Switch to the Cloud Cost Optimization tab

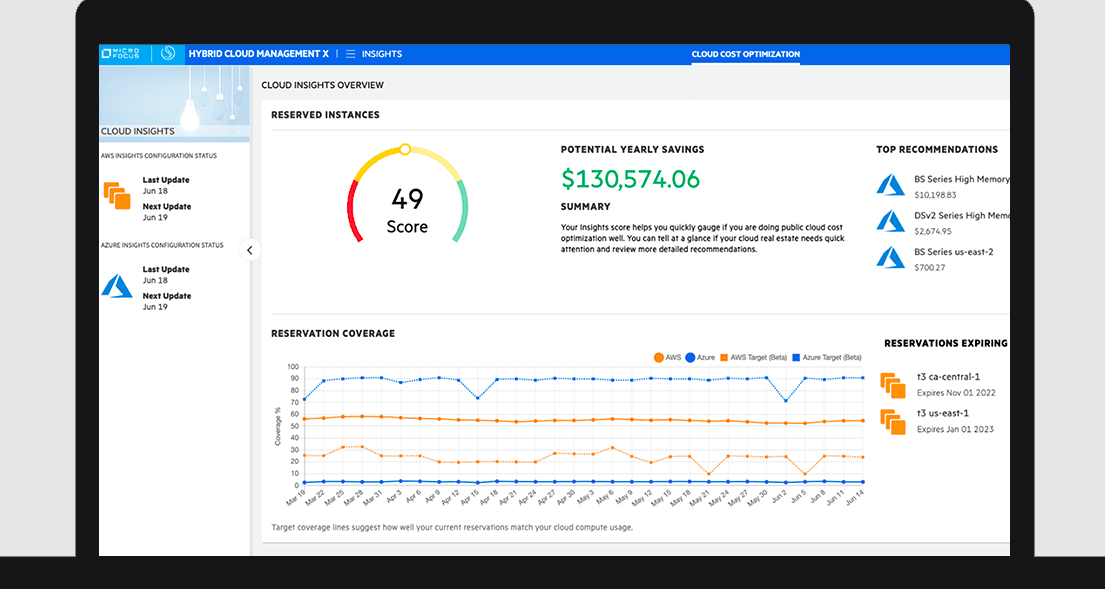(746, 54)
